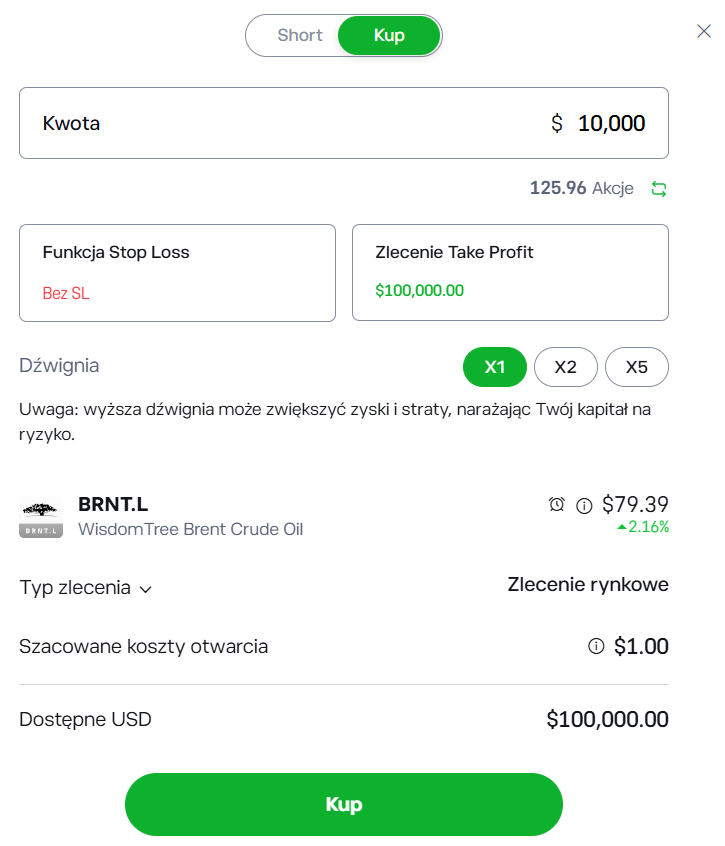Open the Zlecenie Take Profit settings box

pyautogui.click(x=510, y=272)
